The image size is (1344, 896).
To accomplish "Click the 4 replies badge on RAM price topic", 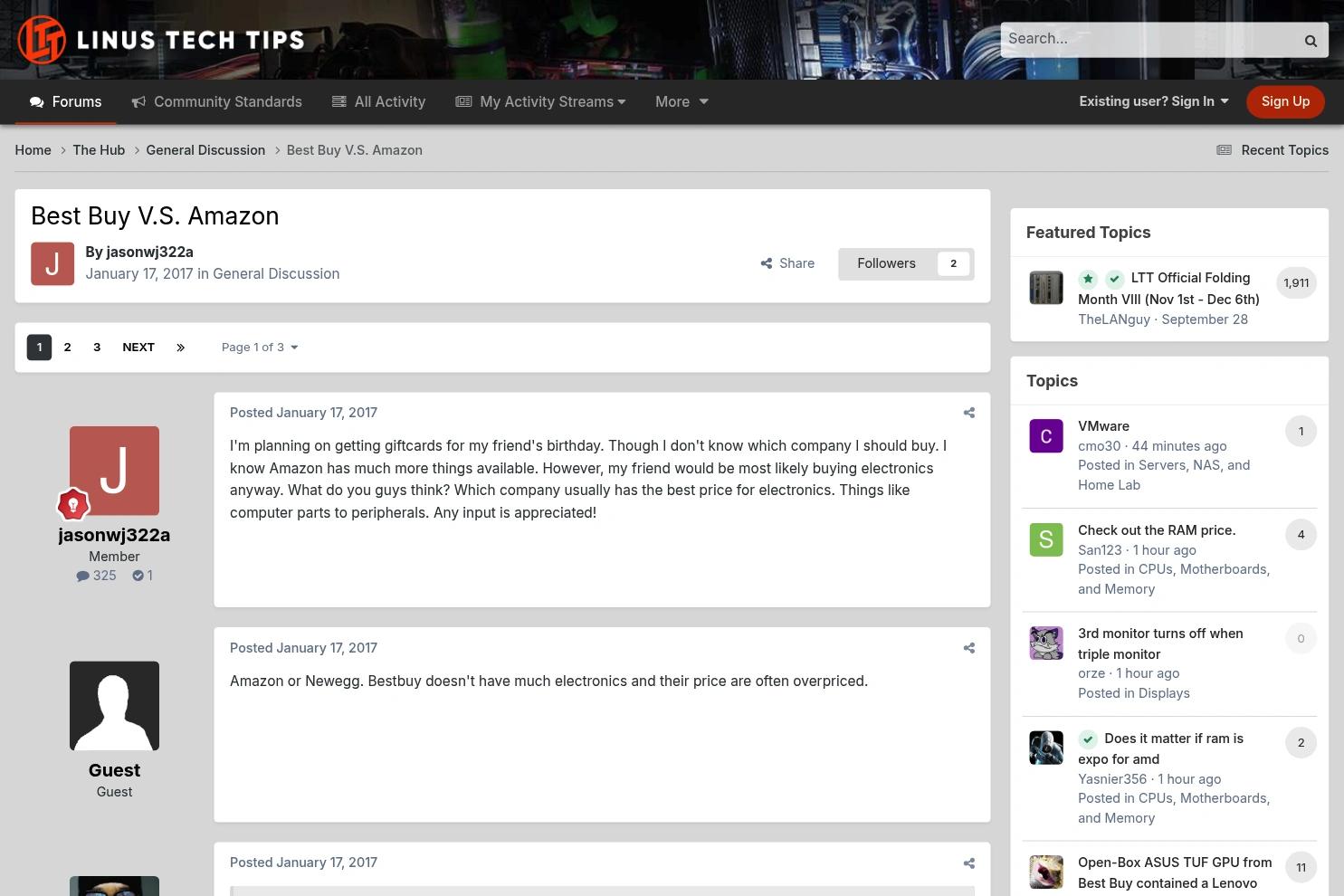I will pyautogui.click(x=1301, y=535).
